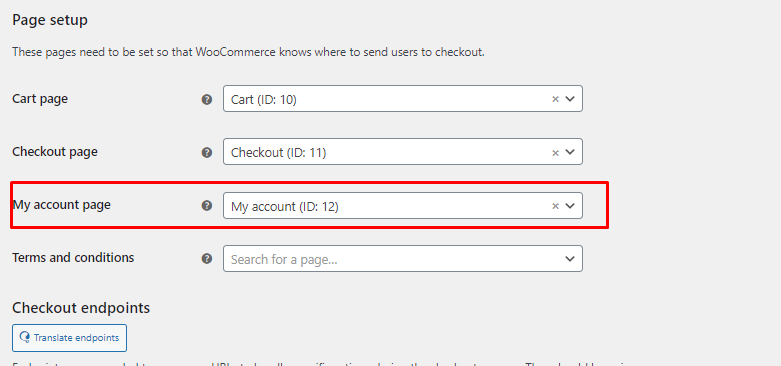Viewport: 781px width, 366px height.
Task: Click the help icon beside Cart page
Action: 207,99
